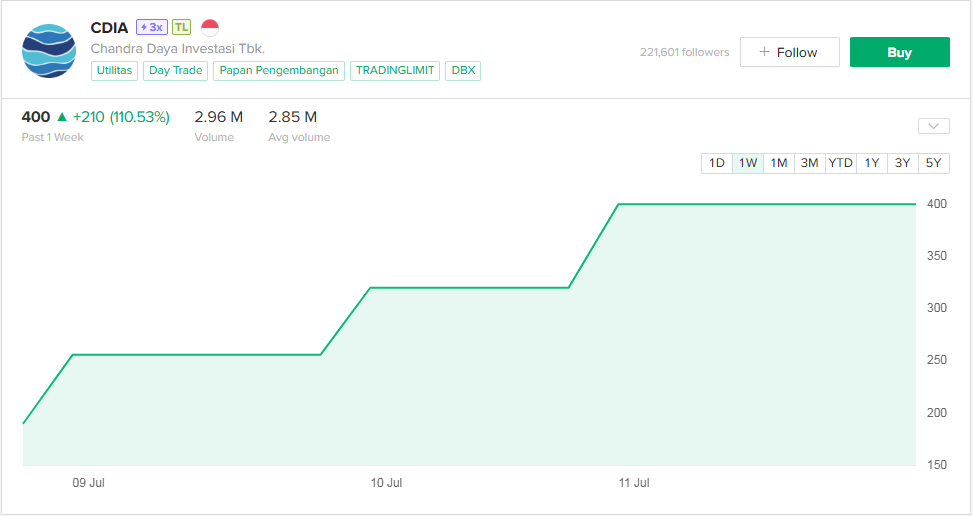Click the DBX tag
The height and width of the screenshot is (516, 973).
click(x=464, y=71)
